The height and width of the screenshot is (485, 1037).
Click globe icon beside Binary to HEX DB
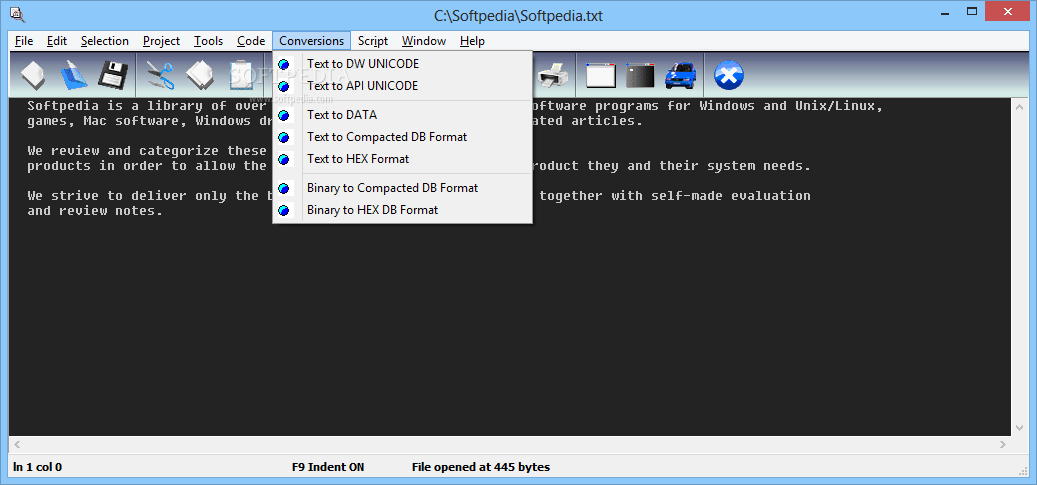(284, 210)
